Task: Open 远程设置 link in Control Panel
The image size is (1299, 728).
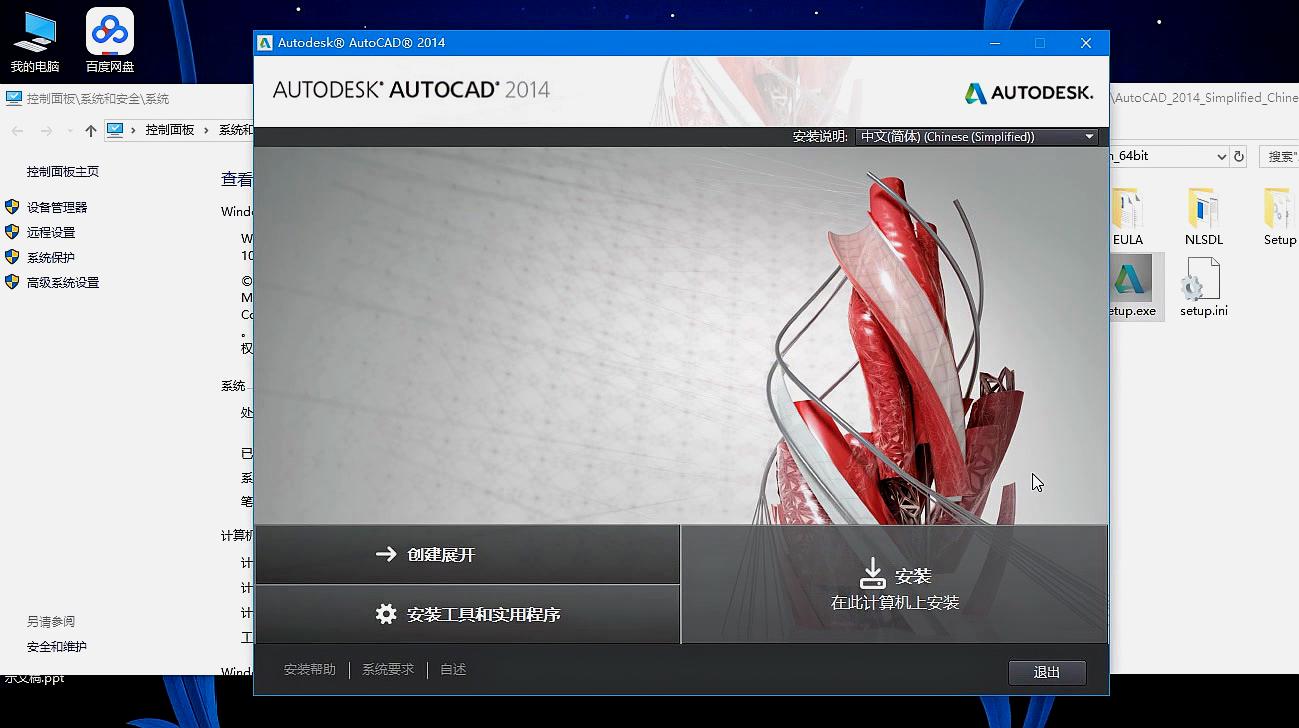Action: (x=51, y=232)
